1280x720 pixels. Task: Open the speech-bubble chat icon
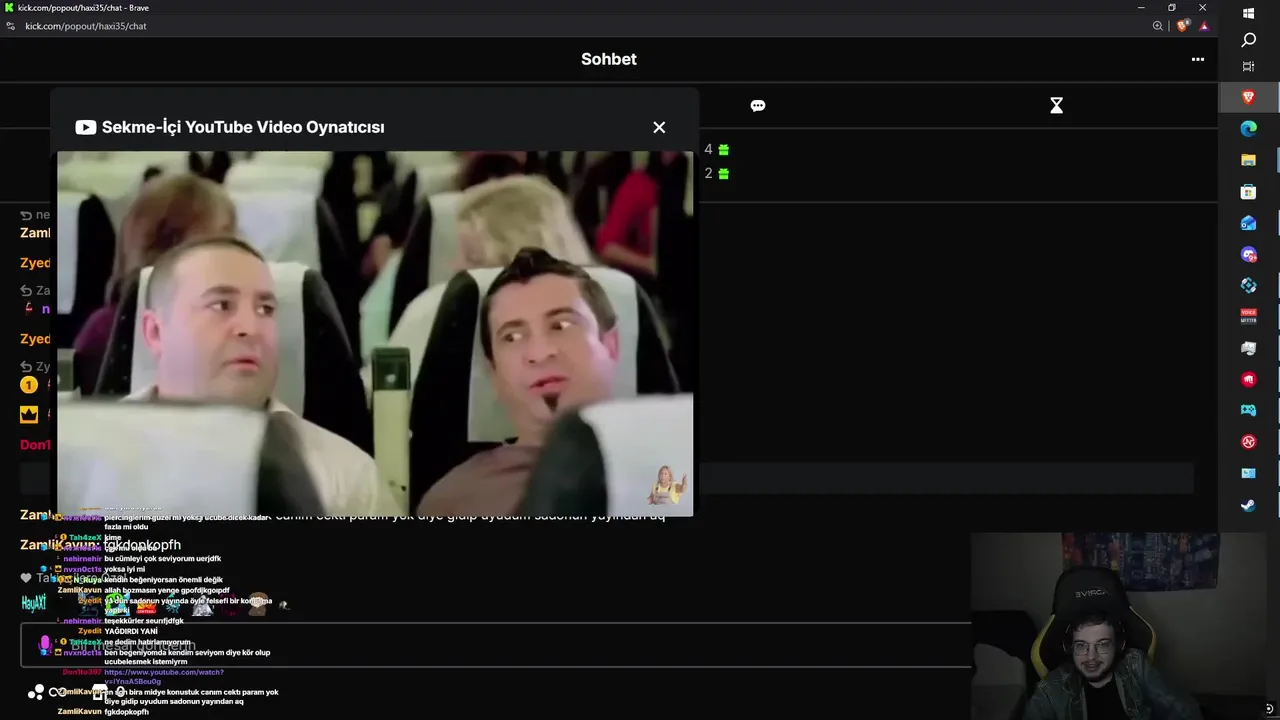click(758, 106)
